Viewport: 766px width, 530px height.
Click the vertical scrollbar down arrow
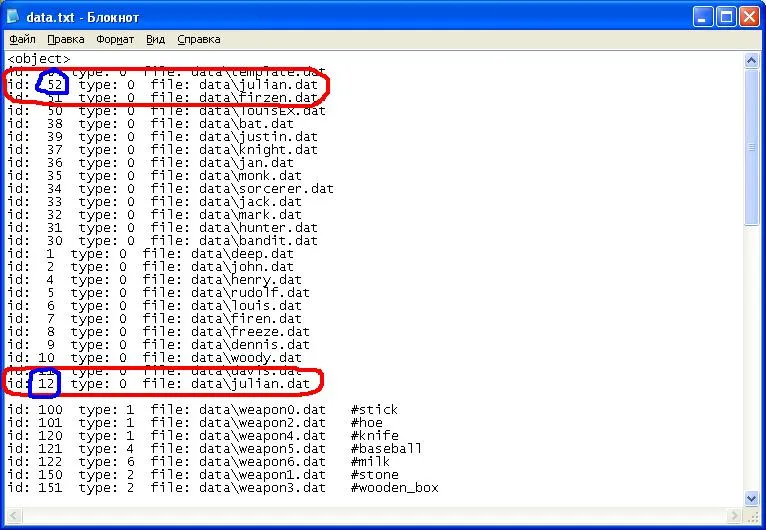click(751, 498)
